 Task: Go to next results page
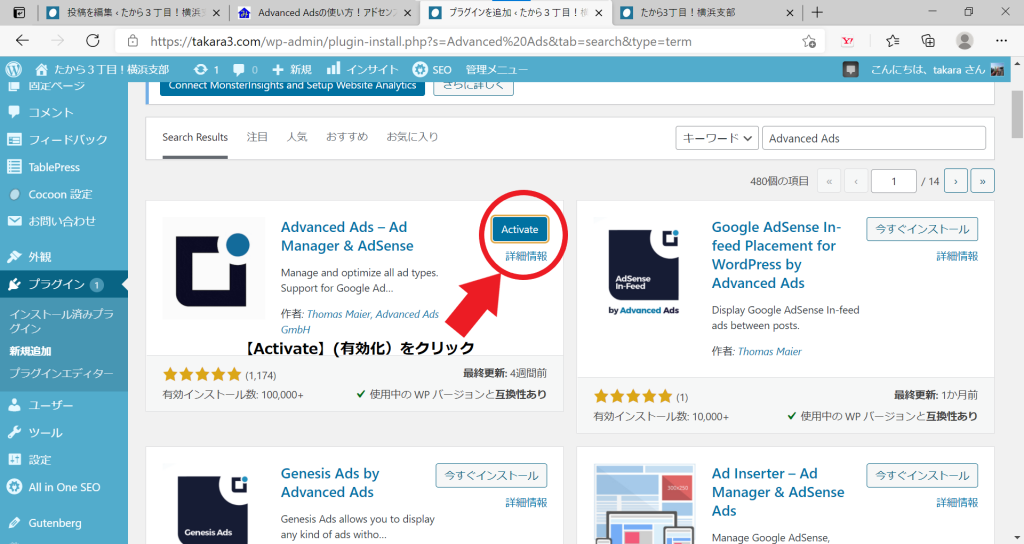point(955,181)
